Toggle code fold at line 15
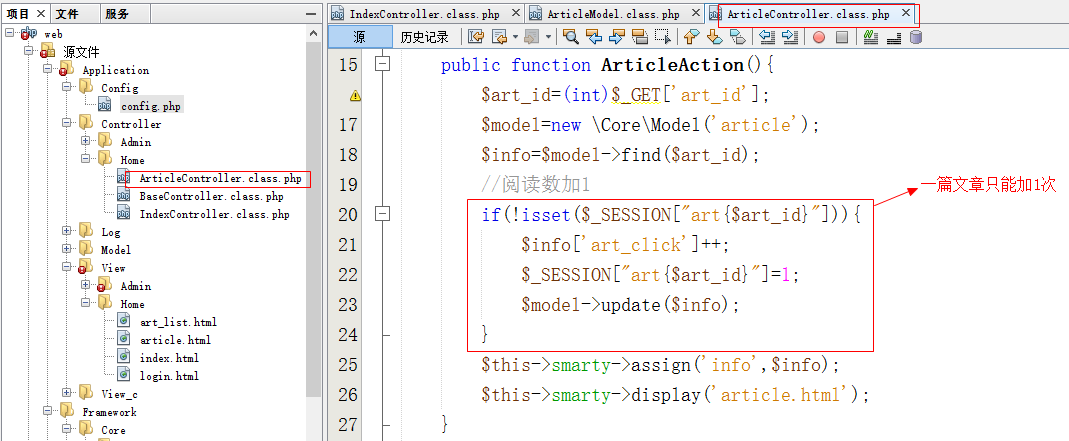The height and width of the screenshot is (441, 1069). point(381,64)
